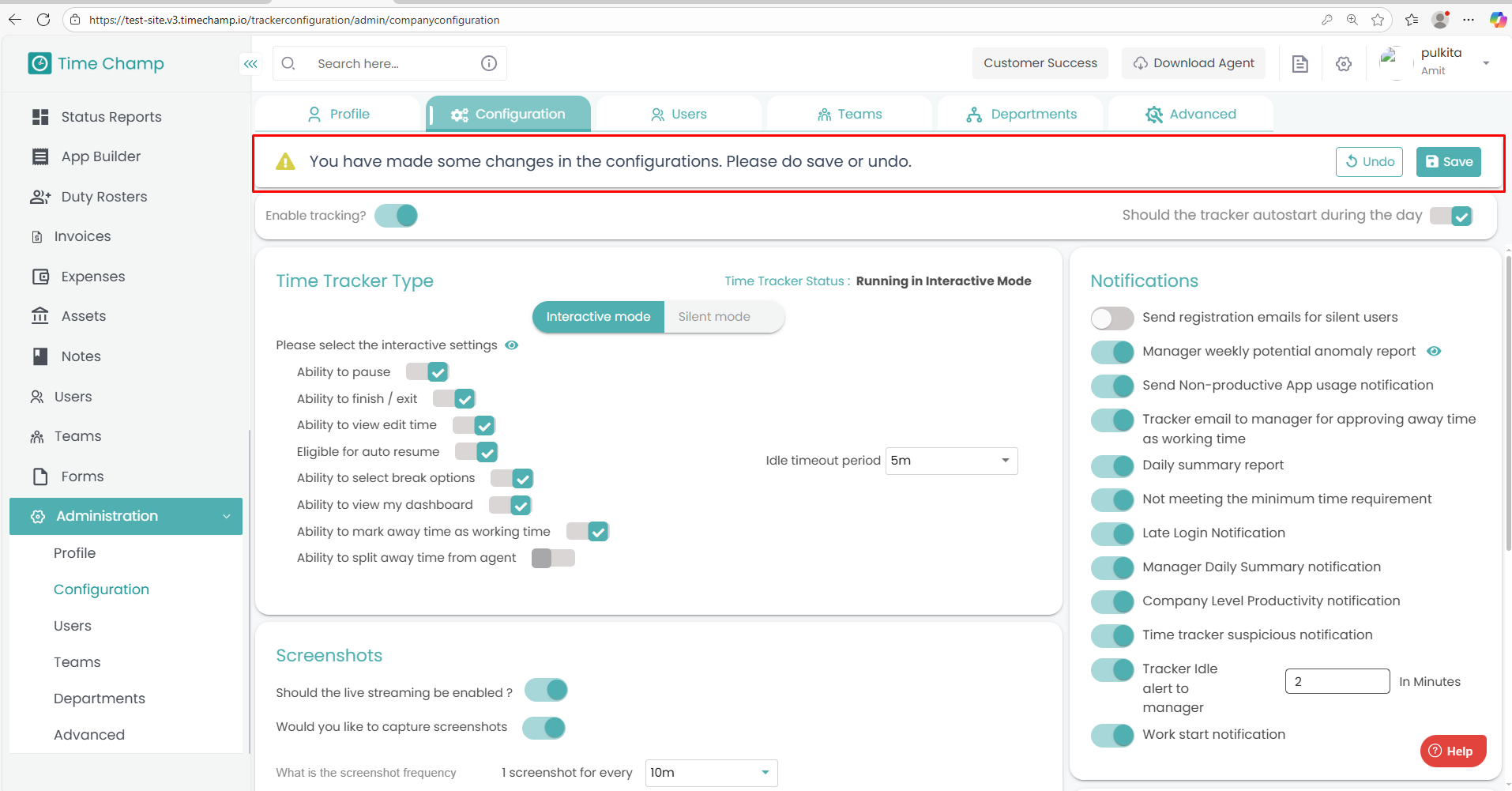The image size is (1512, 791).
Task: Click the search info icon
Action: pos(489,63)
